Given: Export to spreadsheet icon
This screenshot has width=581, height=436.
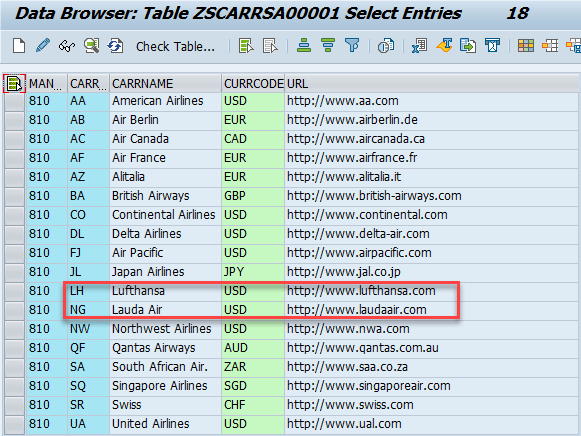Looking at the screenshot, I should [419, 46].
